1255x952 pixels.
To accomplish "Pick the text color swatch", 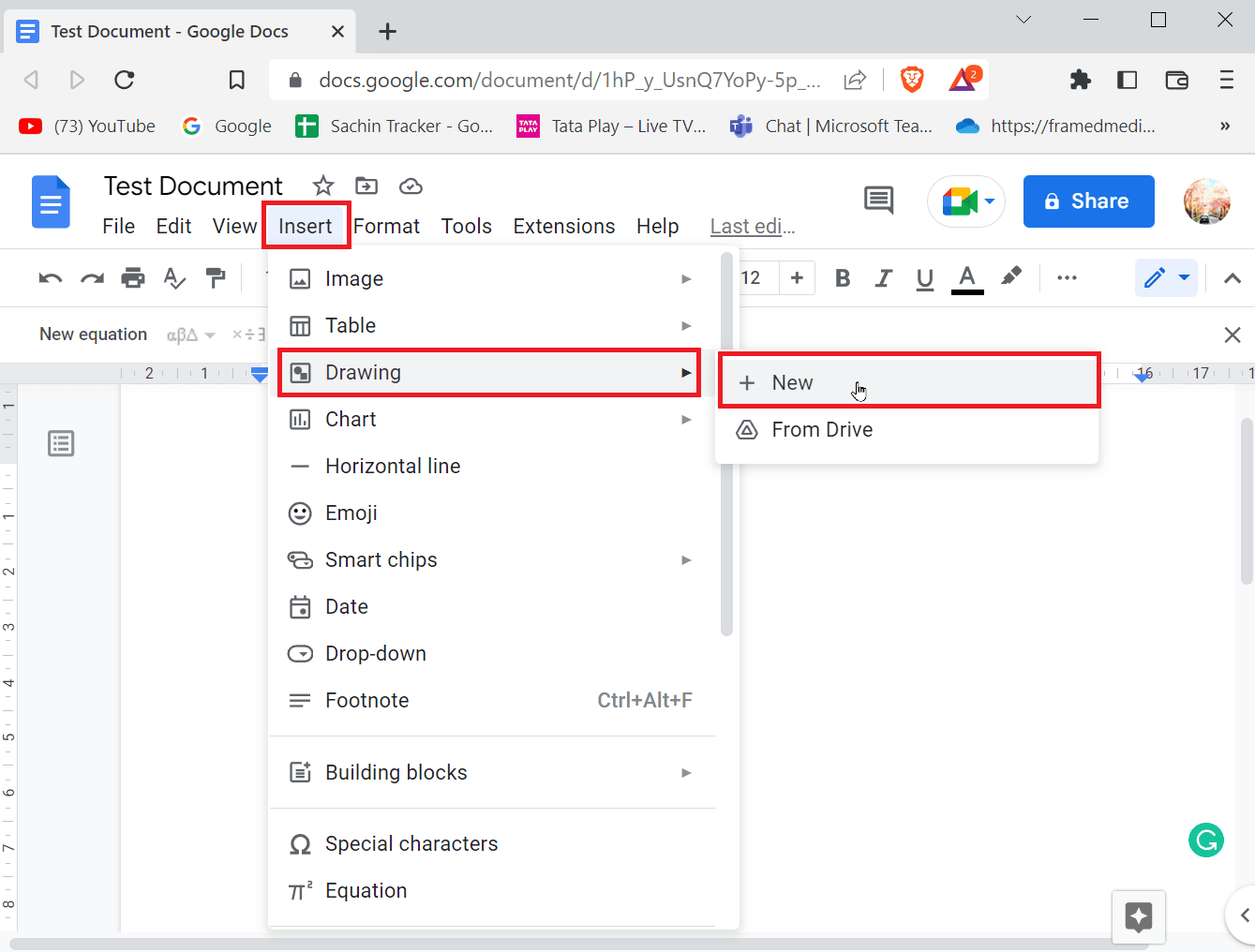I will coord(966,277).
